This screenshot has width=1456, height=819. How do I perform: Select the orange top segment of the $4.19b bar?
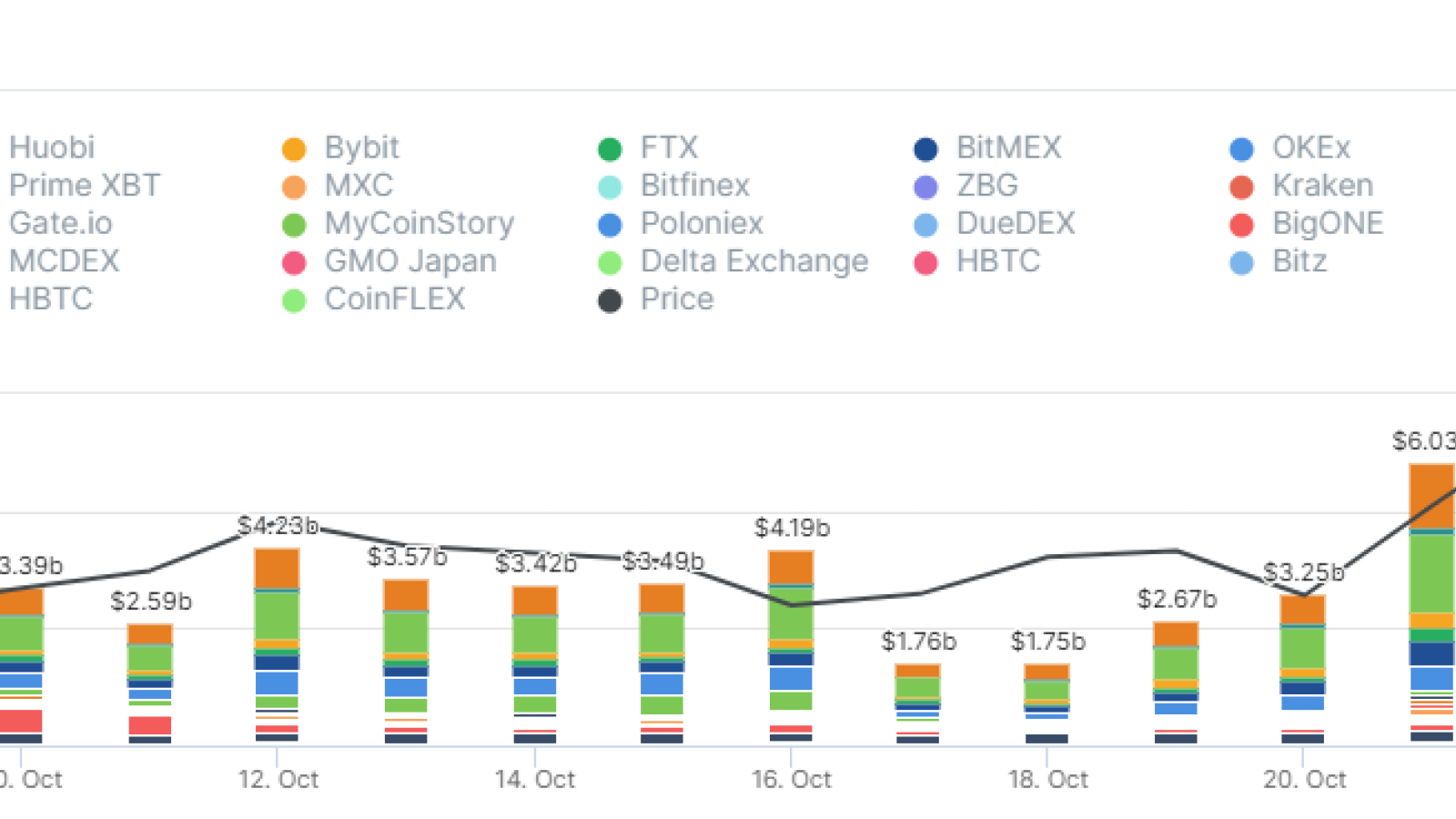pyautogui.click(x=791, y=568)
